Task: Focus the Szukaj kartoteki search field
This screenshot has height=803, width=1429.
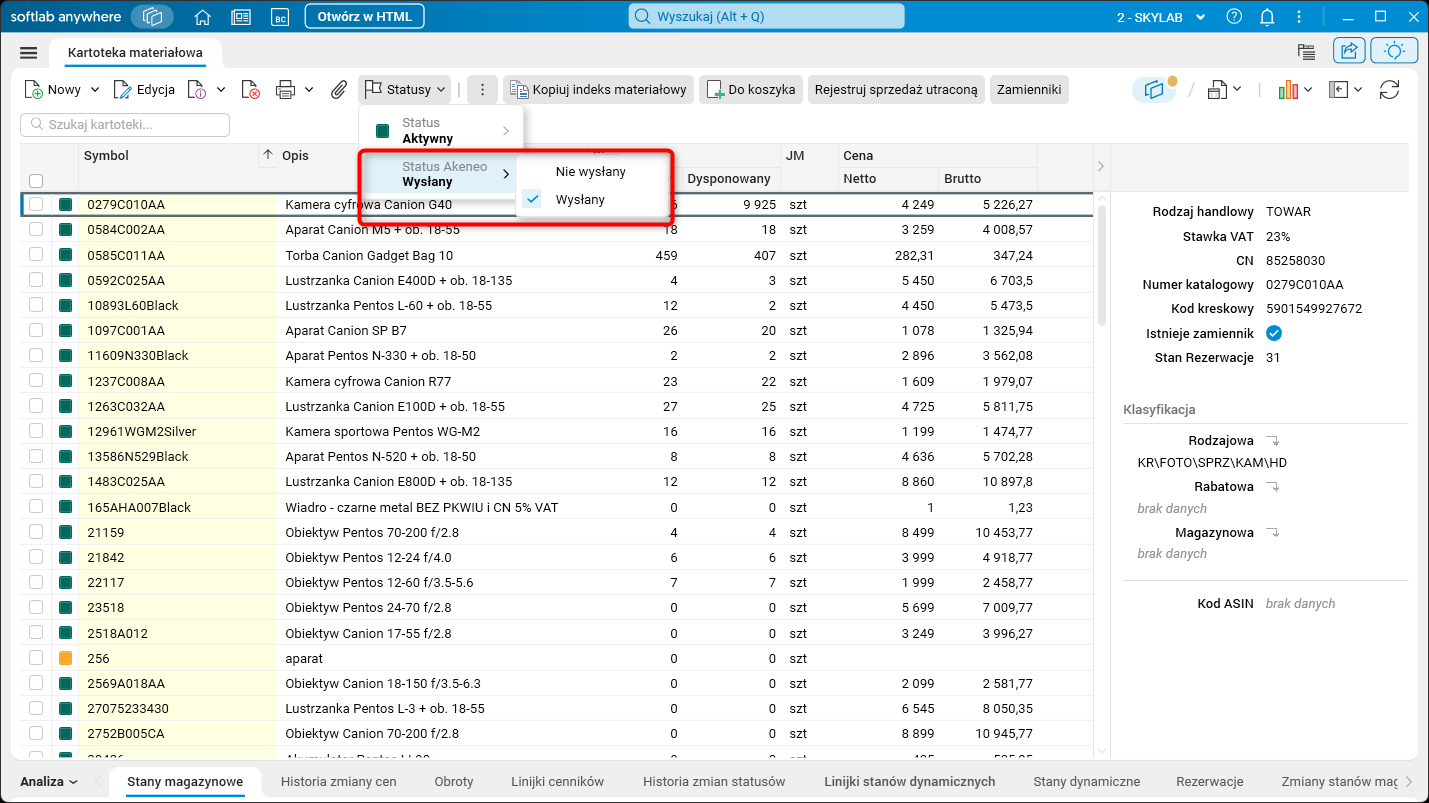Action: pyautogui.click(x=125, y=125)
